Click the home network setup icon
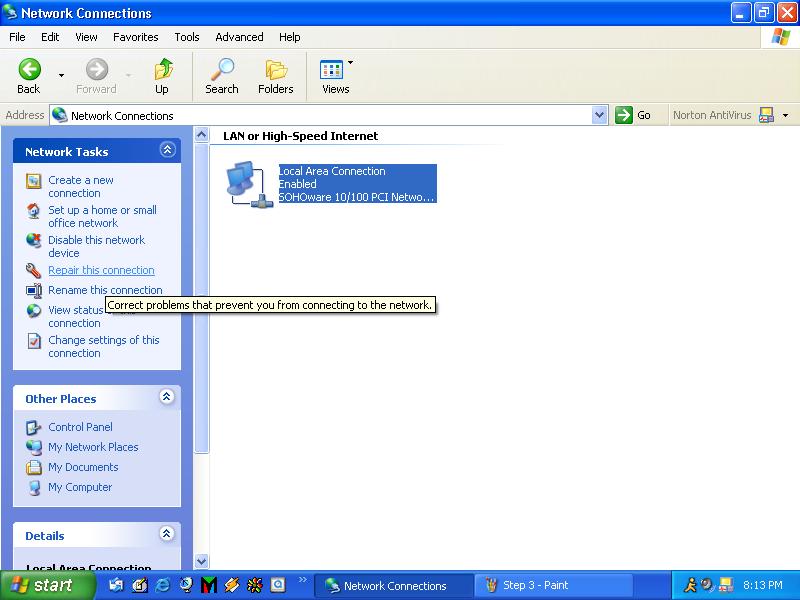 tap(34, 211)
